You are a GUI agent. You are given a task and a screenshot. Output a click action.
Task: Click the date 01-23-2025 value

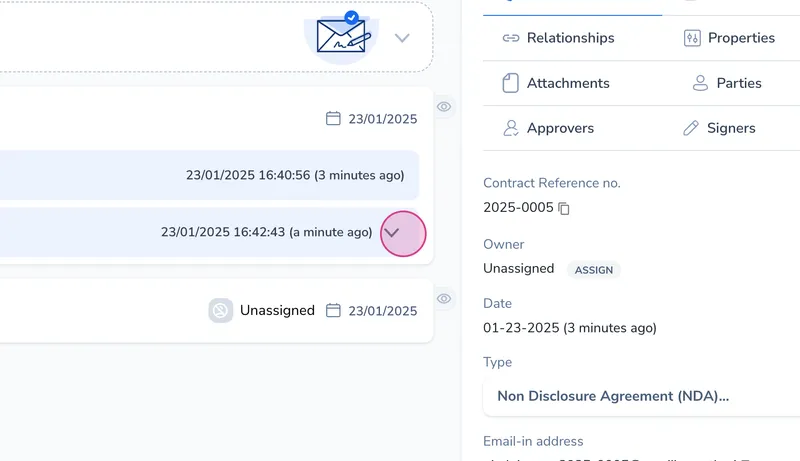(x=570, y=328)
